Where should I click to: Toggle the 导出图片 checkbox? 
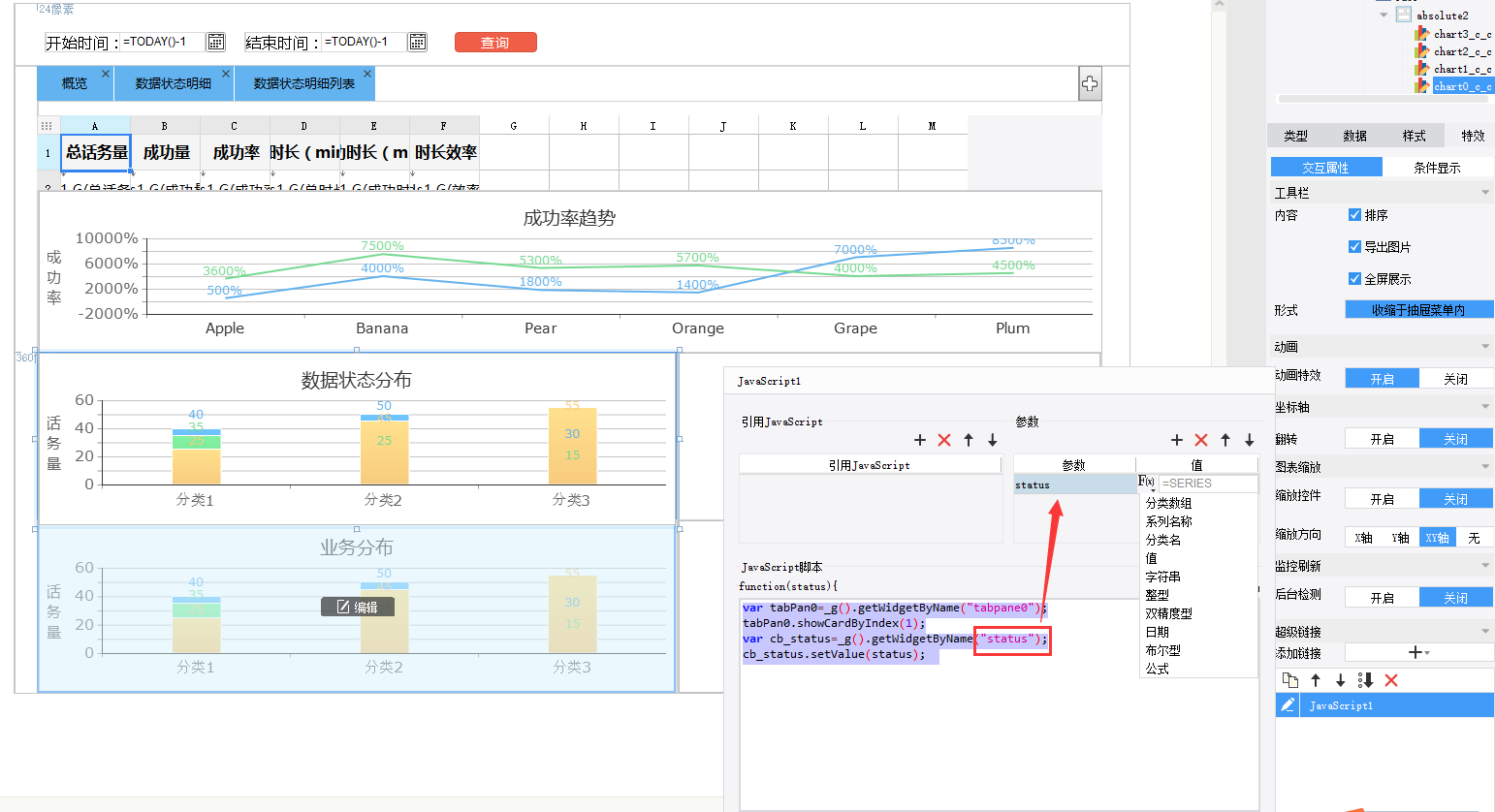1354,247
